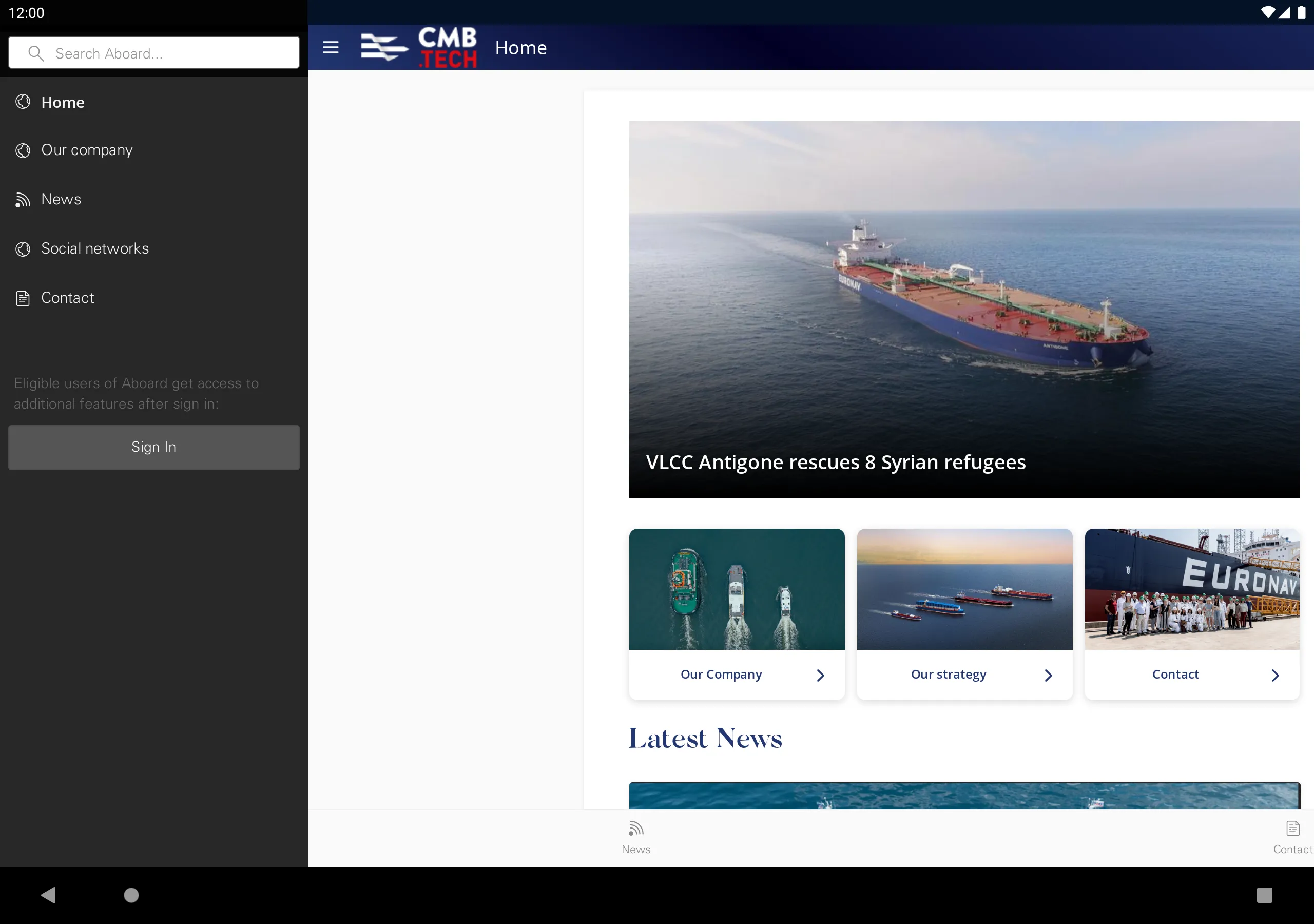Tap the Android home circle button
Screen dimensions: 1314x924
pyautogui.click(x=131, y=894)
